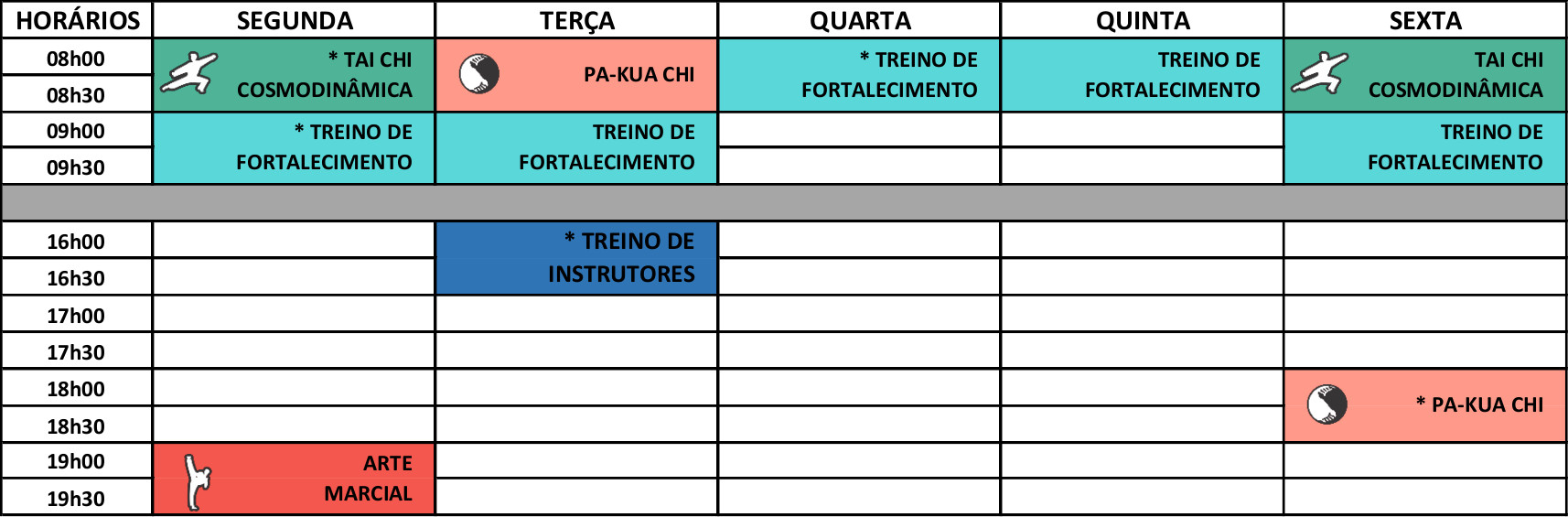Click the yin-yang icon in Terça Pa-Kua Chi
1568x517 pixels.
[479, 74]
